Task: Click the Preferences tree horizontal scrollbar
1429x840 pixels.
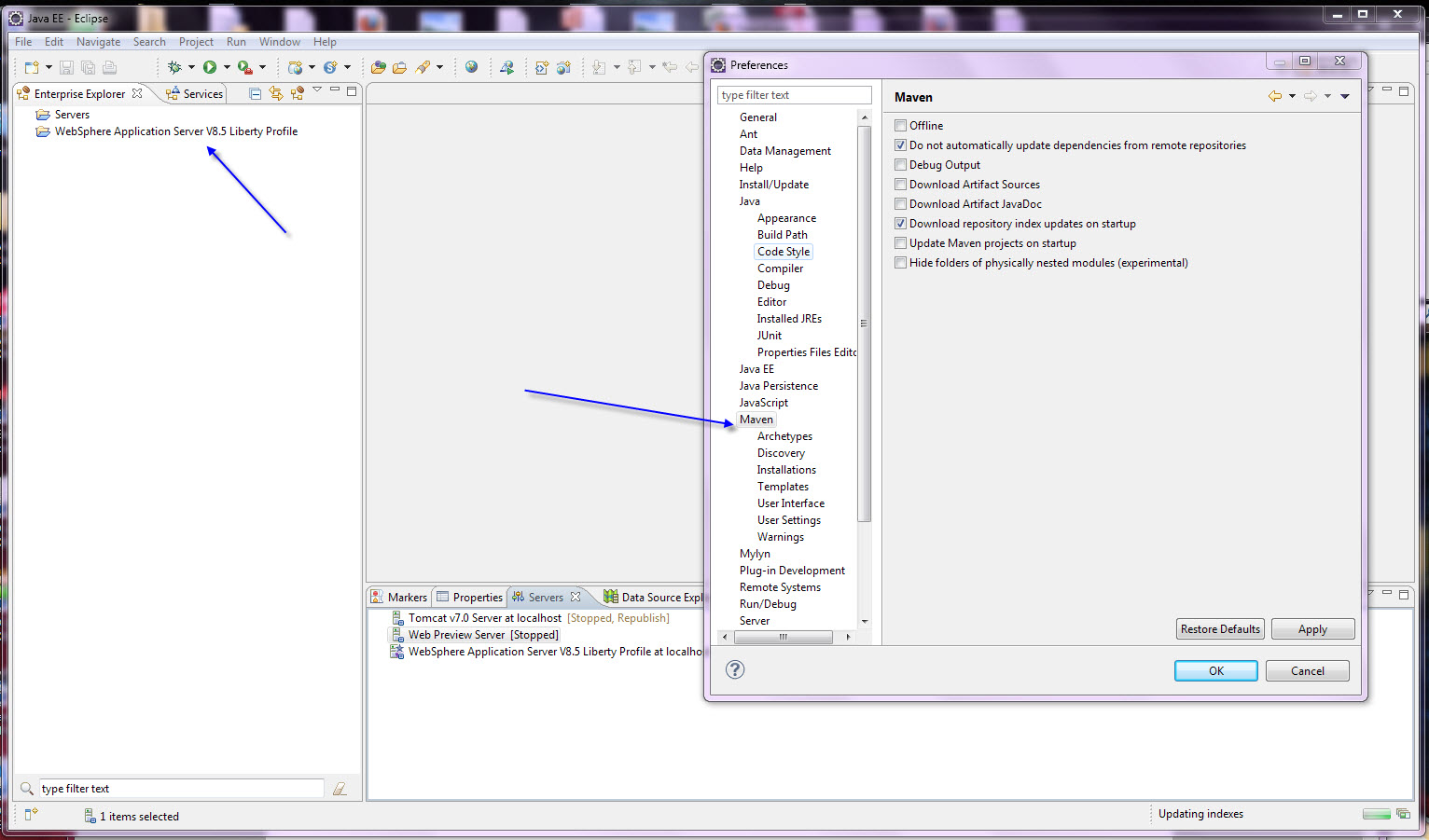Action: [x=784, y=637]
